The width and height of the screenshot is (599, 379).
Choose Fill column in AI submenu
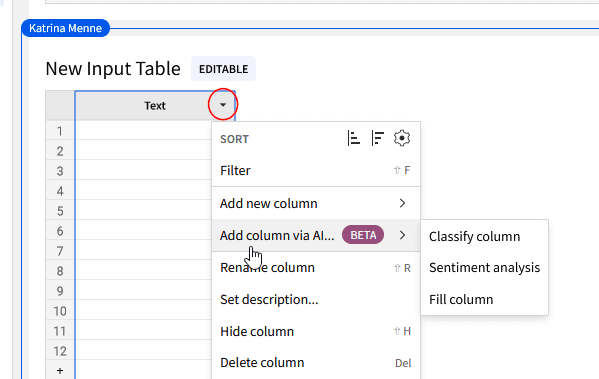coord(484,300)
